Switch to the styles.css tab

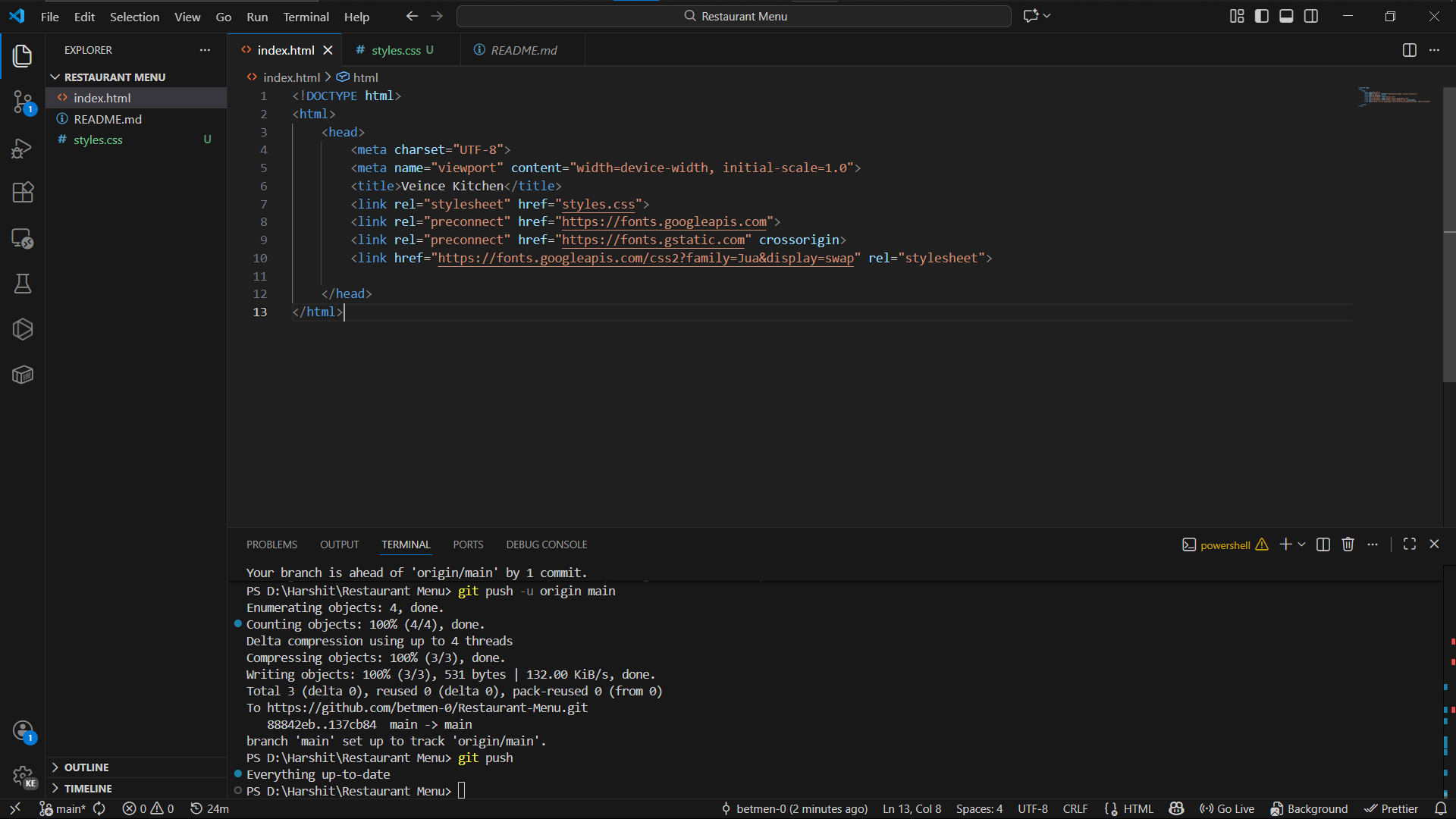395,50
